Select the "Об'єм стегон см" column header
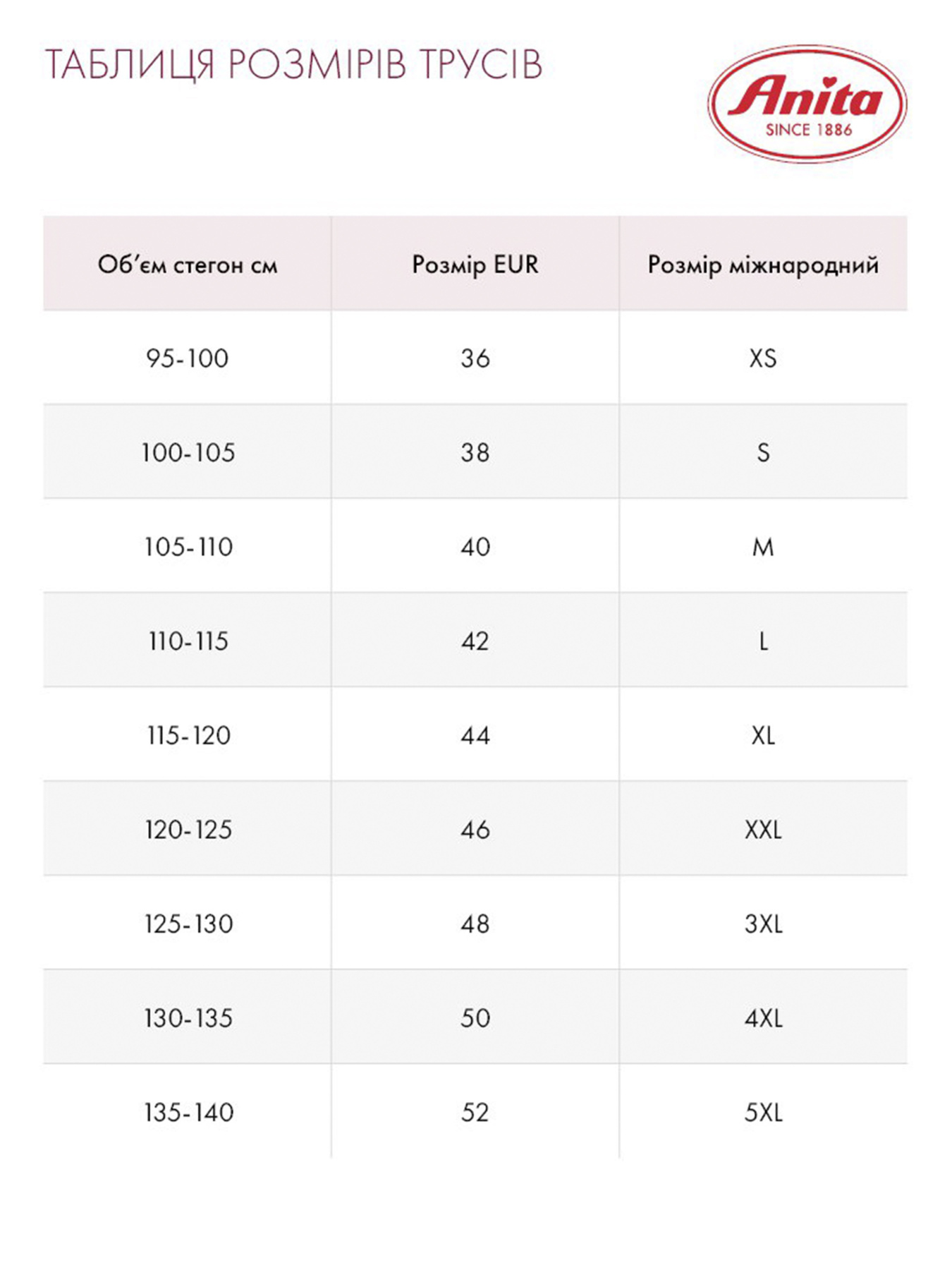 click(x=188, y=265)
